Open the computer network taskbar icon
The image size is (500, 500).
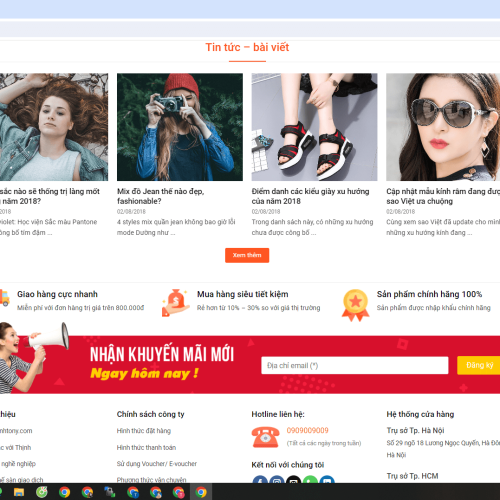click(x=109, y=492)
